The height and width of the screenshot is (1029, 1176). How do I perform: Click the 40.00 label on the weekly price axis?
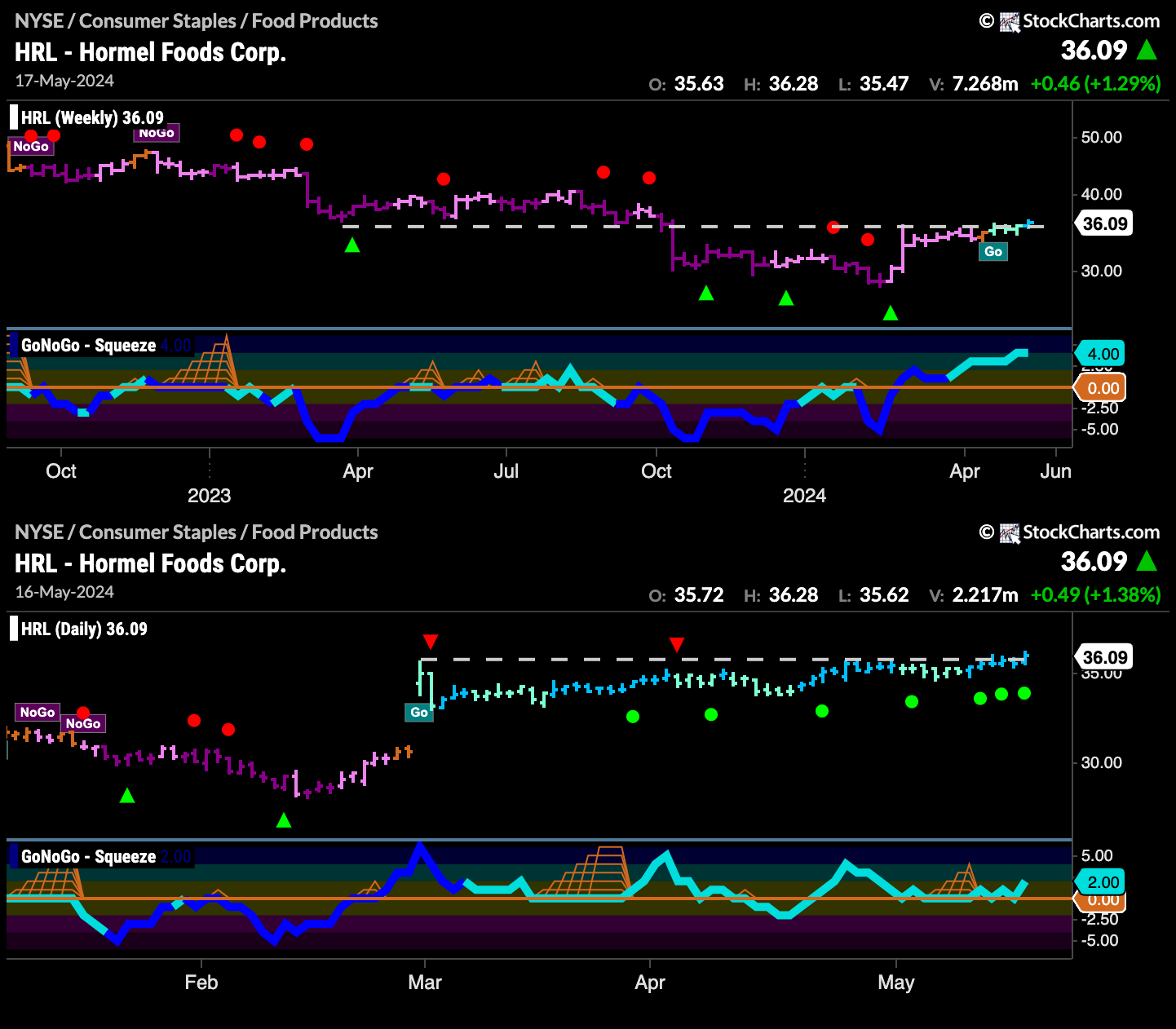(x=1101, y=194)
